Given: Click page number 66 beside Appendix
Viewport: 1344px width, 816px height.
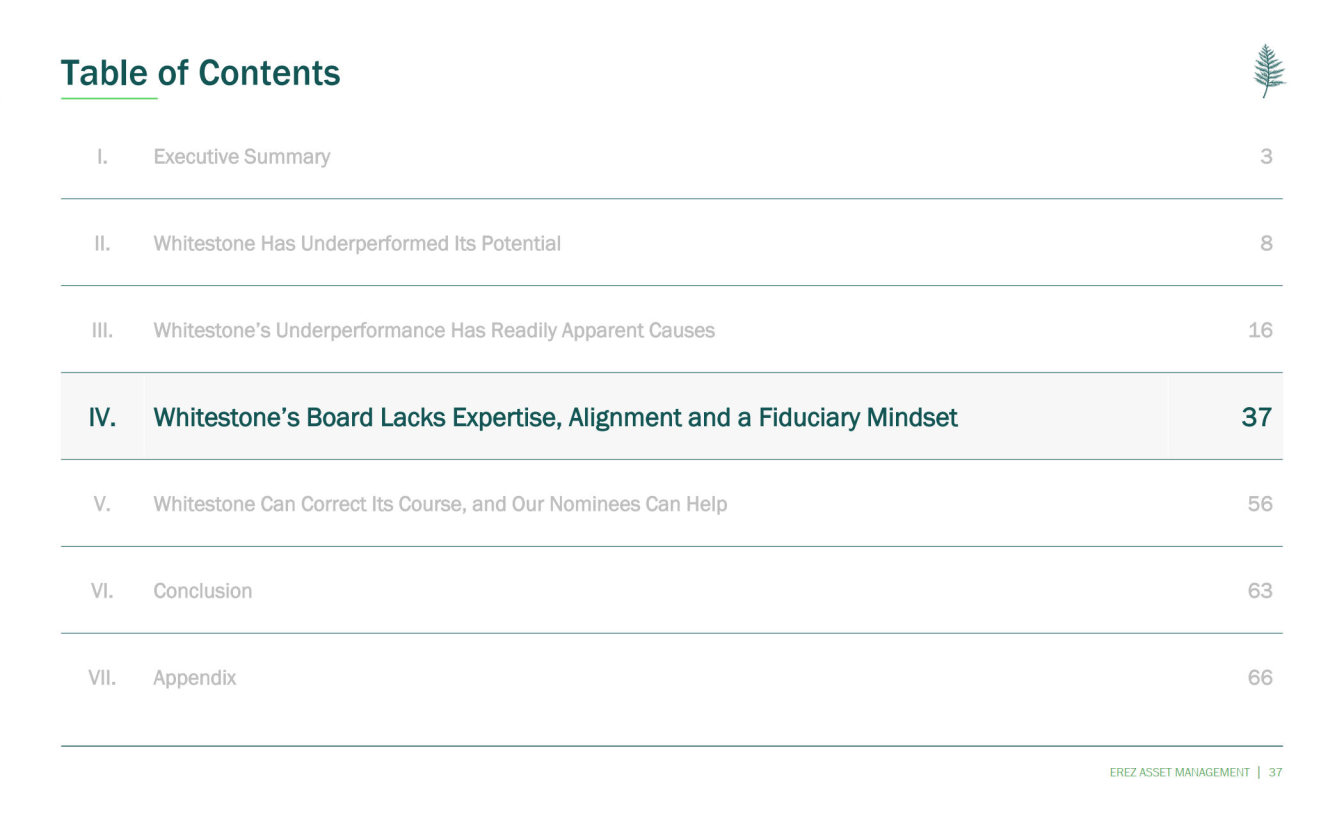Looking at the screenshot, I should click(x=1260, y=678).
